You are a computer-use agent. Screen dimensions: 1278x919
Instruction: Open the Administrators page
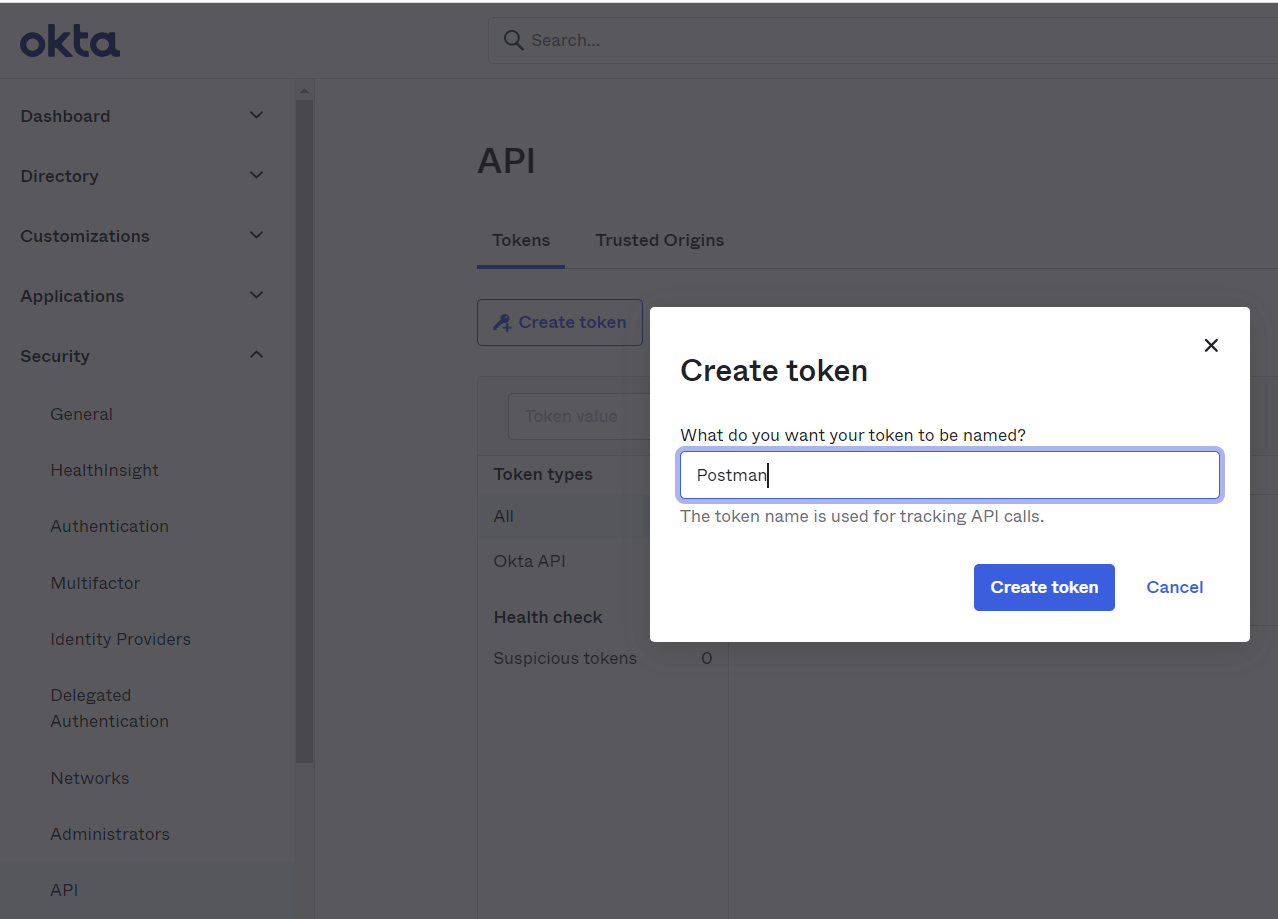click(110, 833)
